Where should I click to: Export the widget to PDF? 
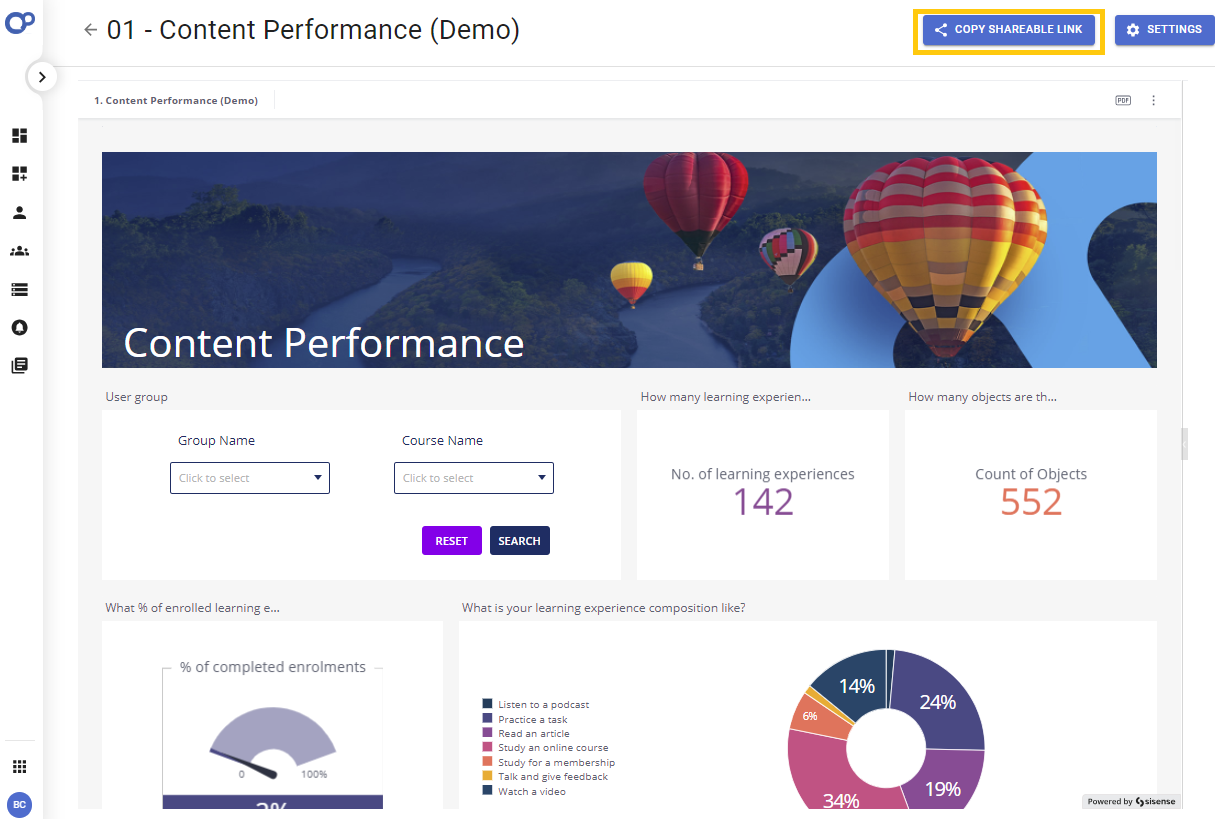tap(1122, 100)
